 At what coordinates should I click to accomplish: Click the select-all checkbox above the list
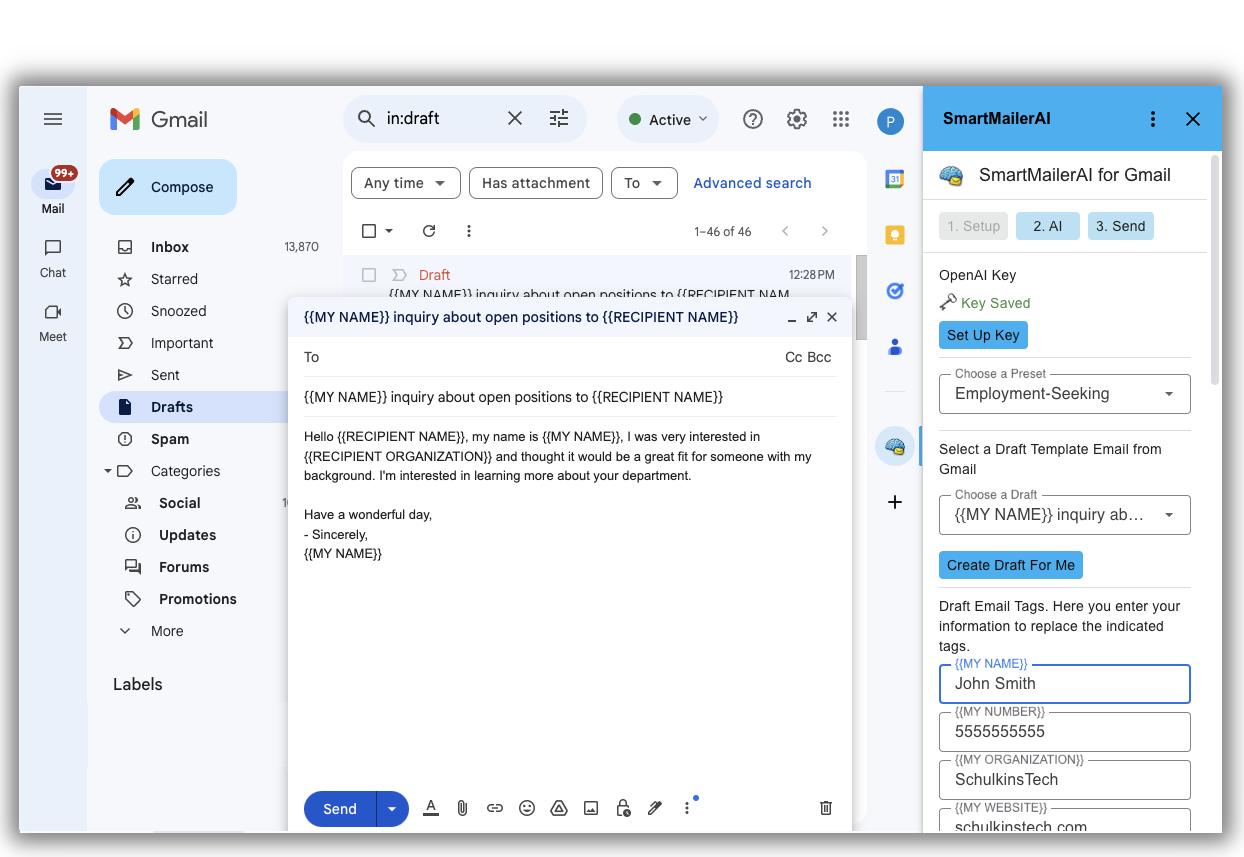tap(369, 231)
